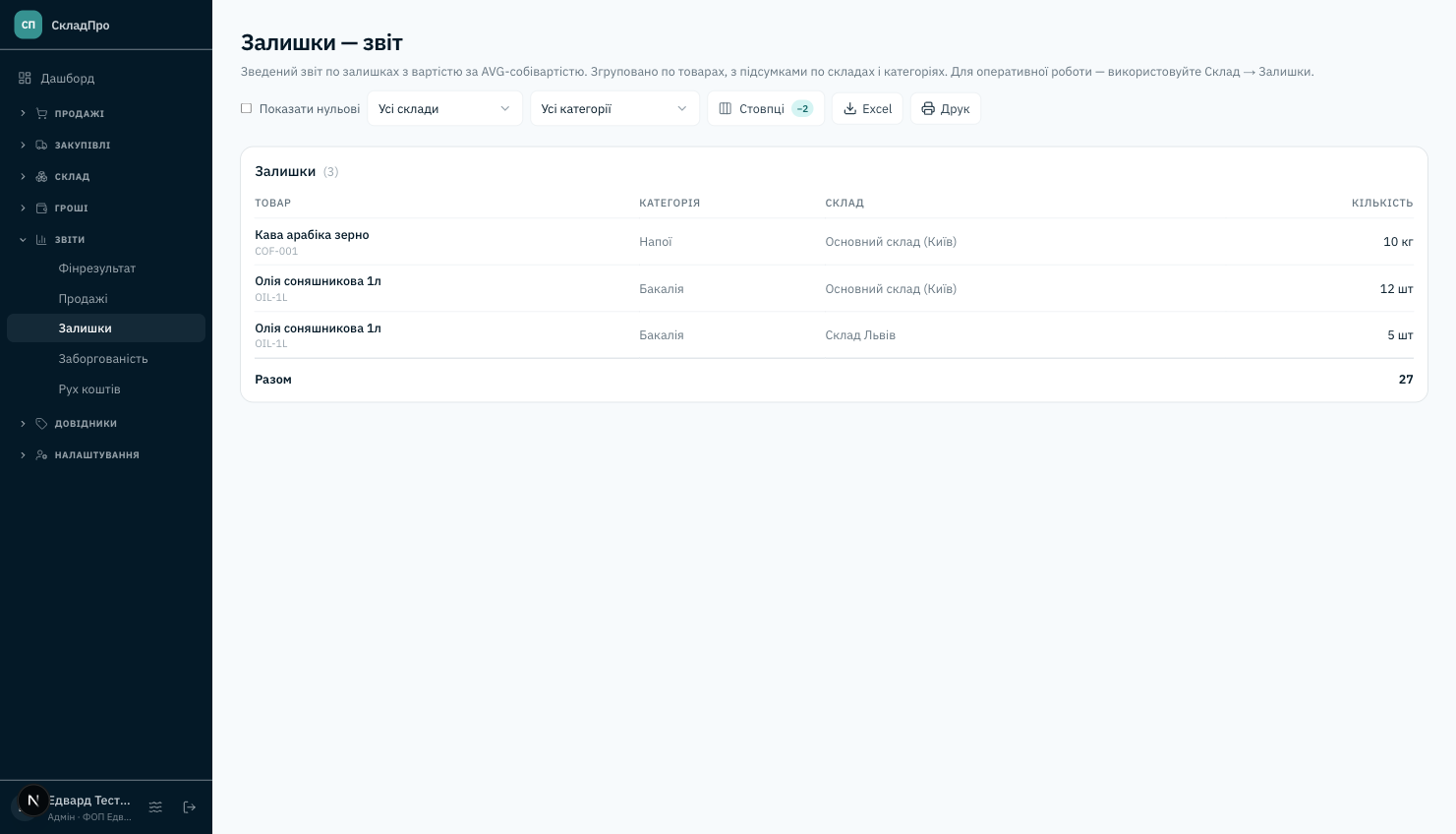The height and width of the screenshot is (834, 1456).
Task: Open preferences via the sliders icon
Action: coord(155,807)
